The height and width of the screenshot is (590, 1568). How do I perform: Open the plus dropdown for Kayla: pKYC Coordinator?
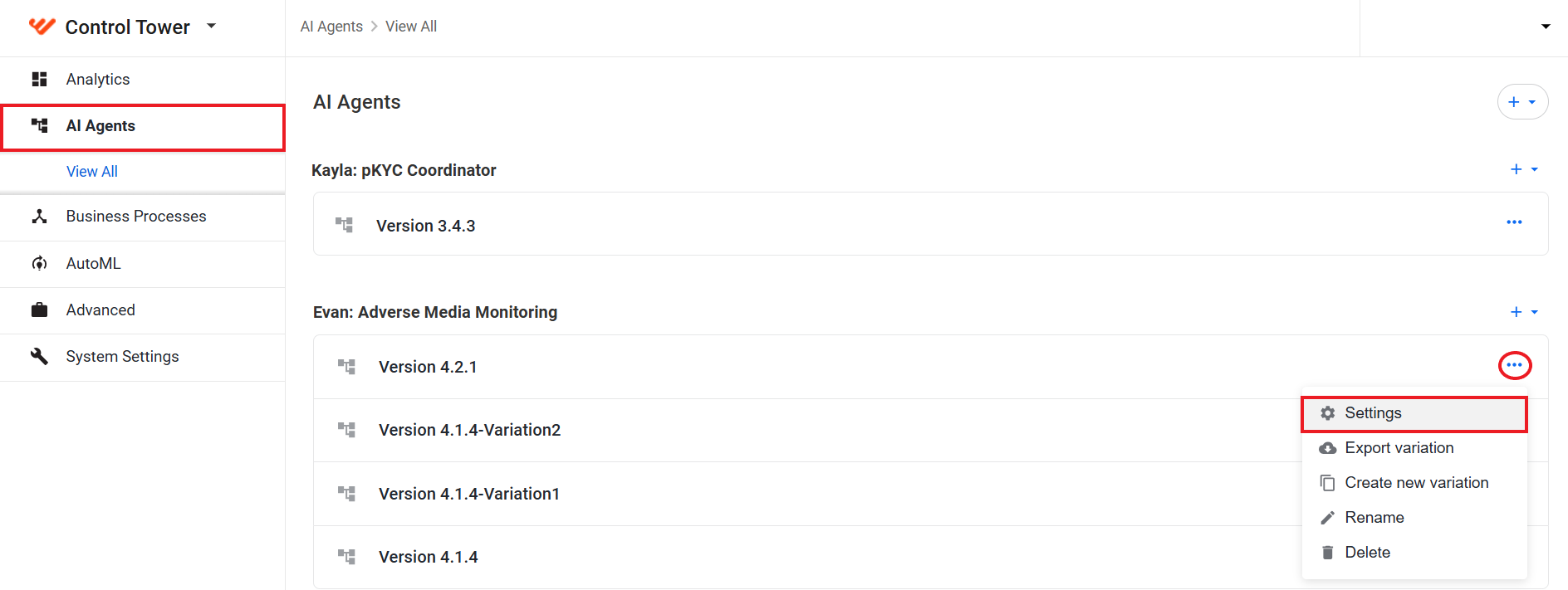pyautogui.click(x=1523, y=169)
